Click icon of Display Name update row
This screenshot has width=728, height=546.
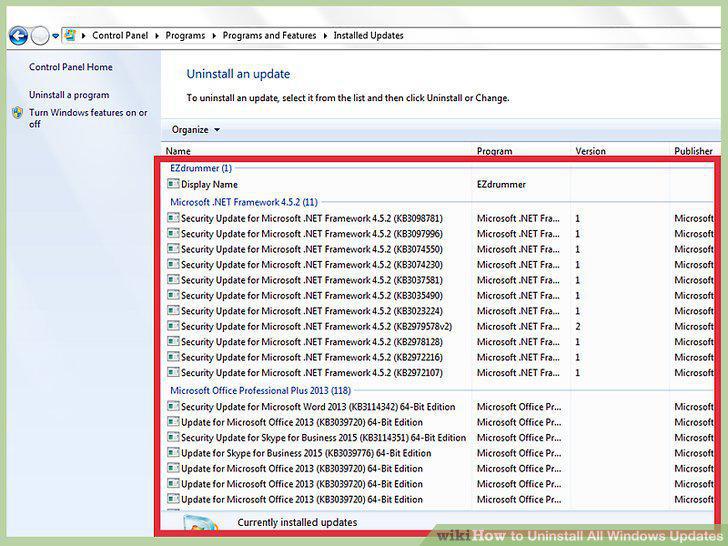[x=173, y=184]
